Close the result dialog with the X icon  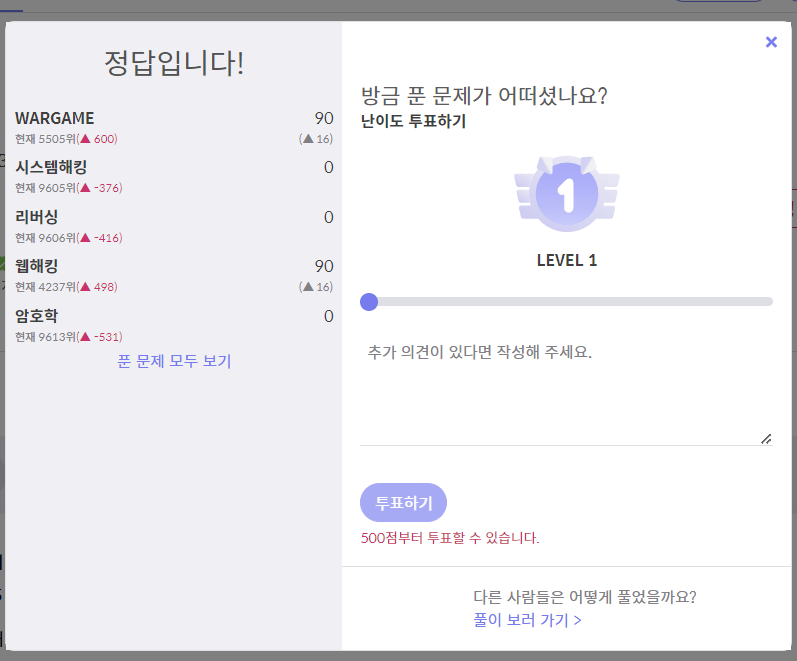[771, 42]
